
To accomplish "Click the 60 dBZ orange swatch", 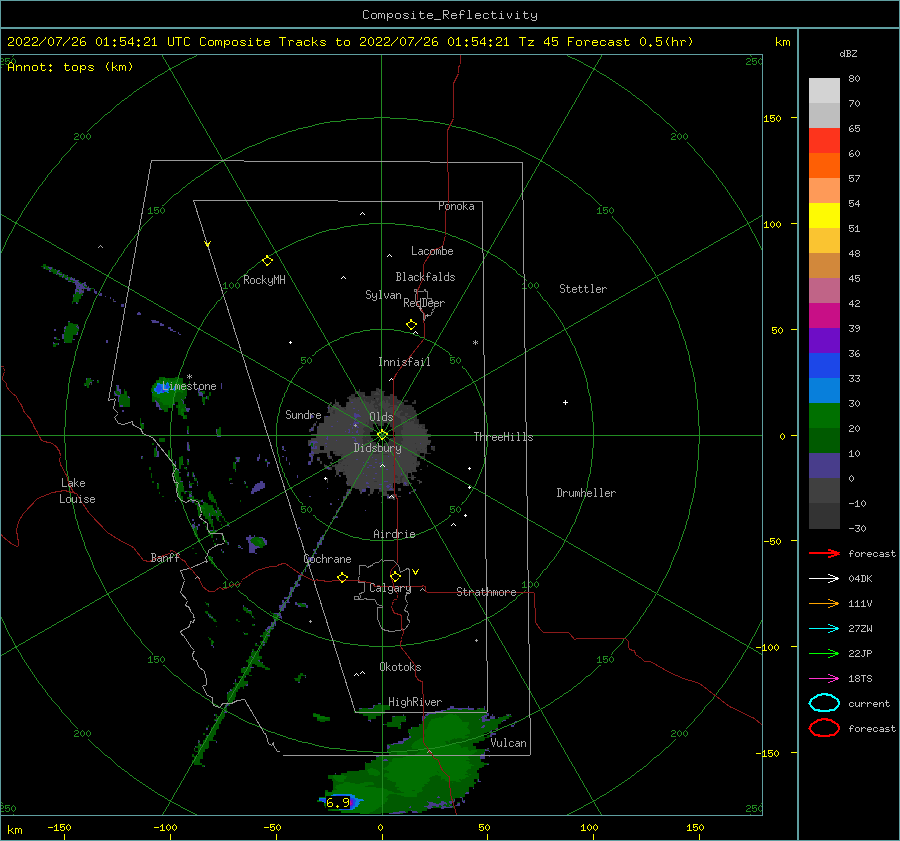I will coord(824,165).
